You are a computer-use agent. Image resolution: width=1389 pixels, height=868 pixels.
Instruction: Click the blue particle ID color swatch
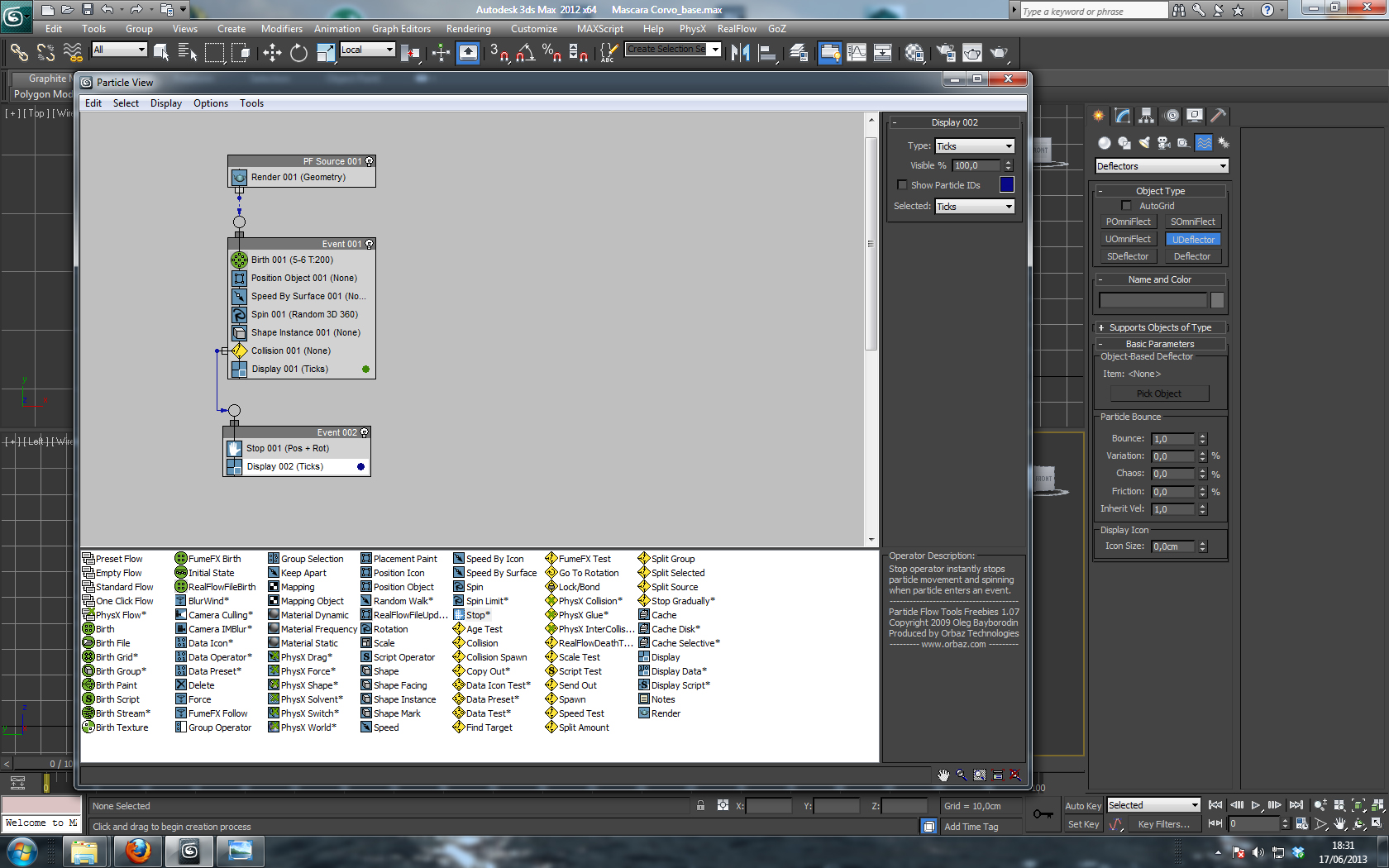[x=1006, y=184]
